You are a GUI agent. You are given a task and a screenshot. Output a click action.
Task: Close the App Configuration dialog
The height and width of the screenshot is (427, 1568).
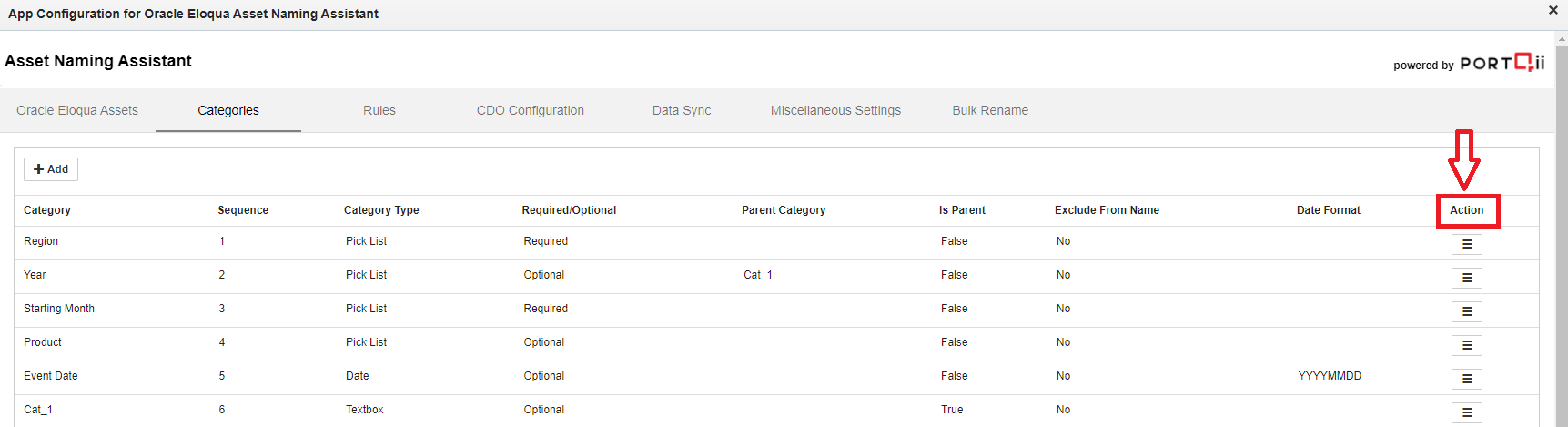click(x=1553, y=10)
